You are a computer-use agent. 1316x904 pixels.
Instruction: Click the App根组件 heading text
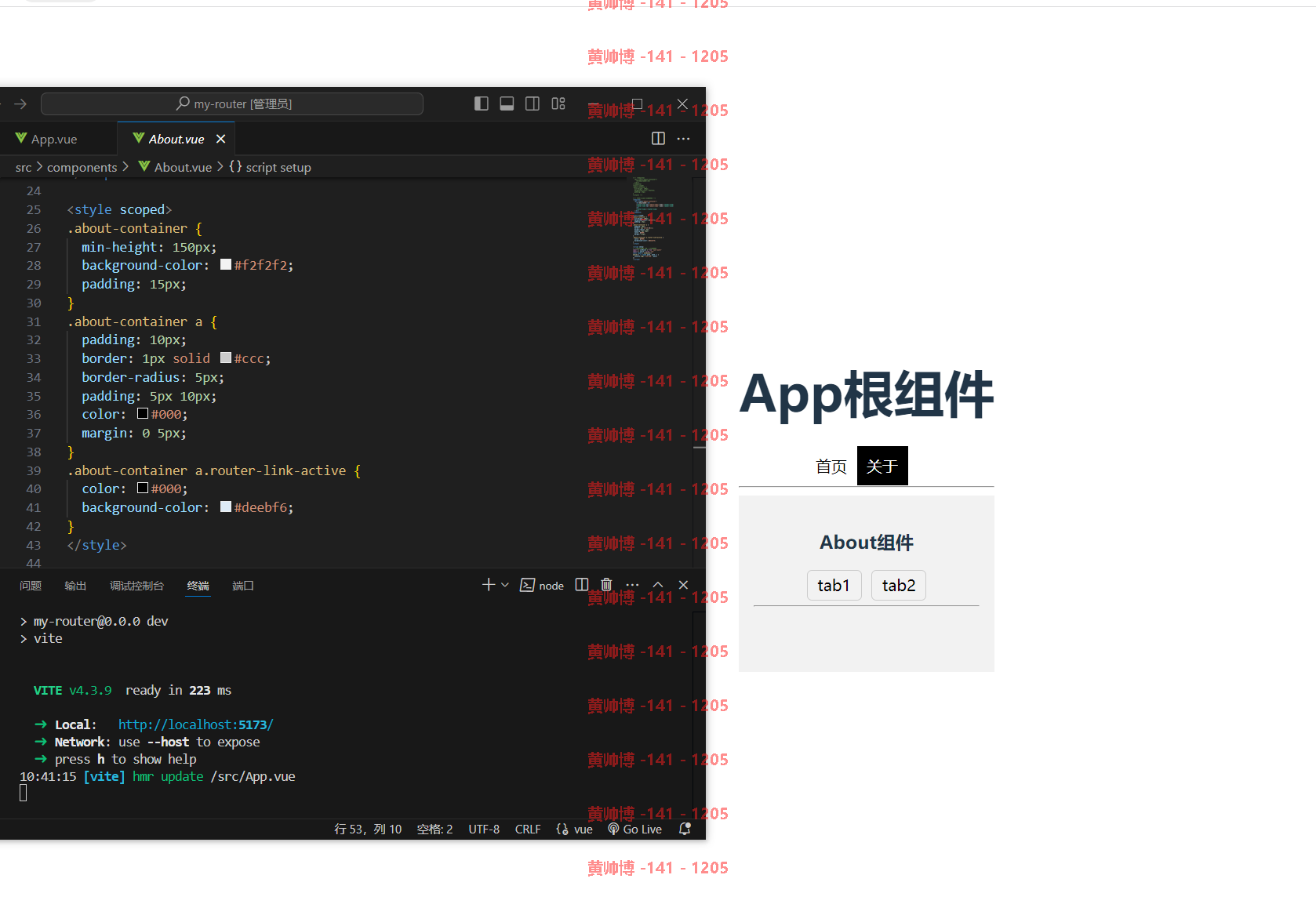pyautogui.click(x=867, y=394)
